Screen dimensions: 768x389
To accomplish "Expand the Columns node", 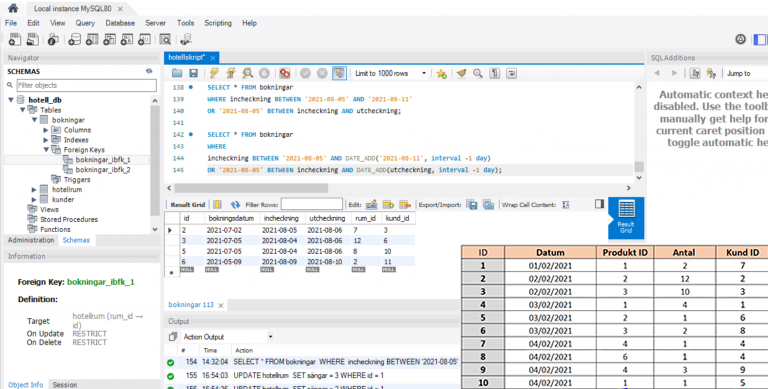I will (46, 130).
